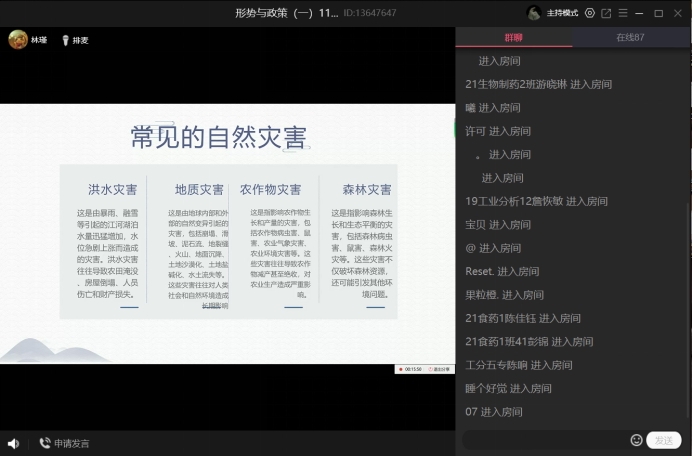The height and width of the screenshot is (457, 693).
Task: Mute the speaker volume icon
Action: coord(13,443)
